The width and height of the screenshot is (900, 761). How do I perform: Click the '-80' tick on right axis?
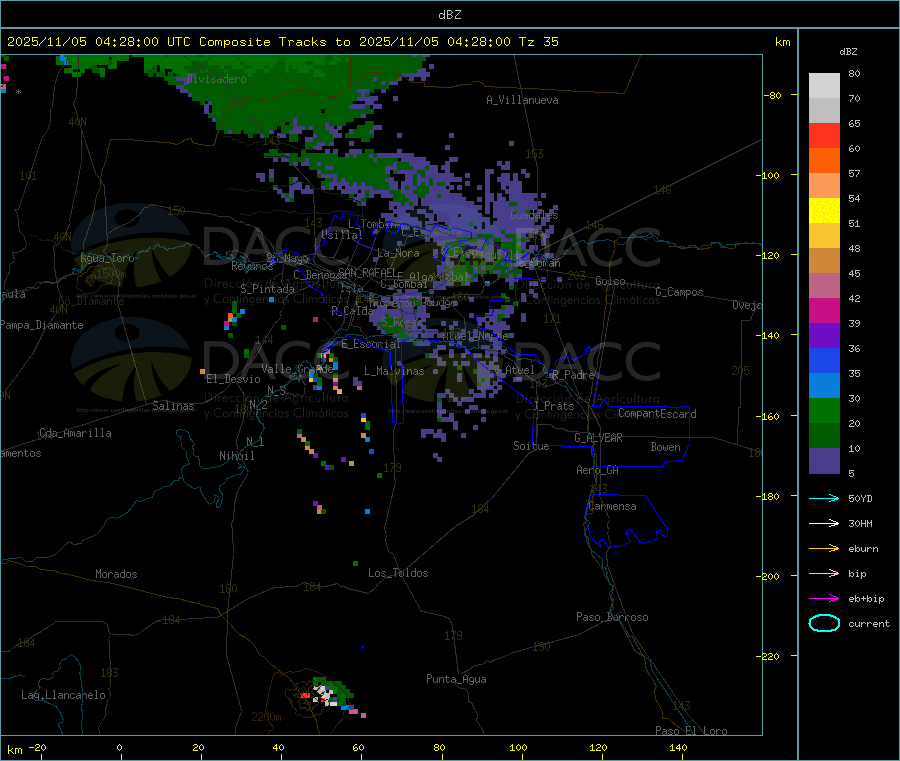[773, 95]
